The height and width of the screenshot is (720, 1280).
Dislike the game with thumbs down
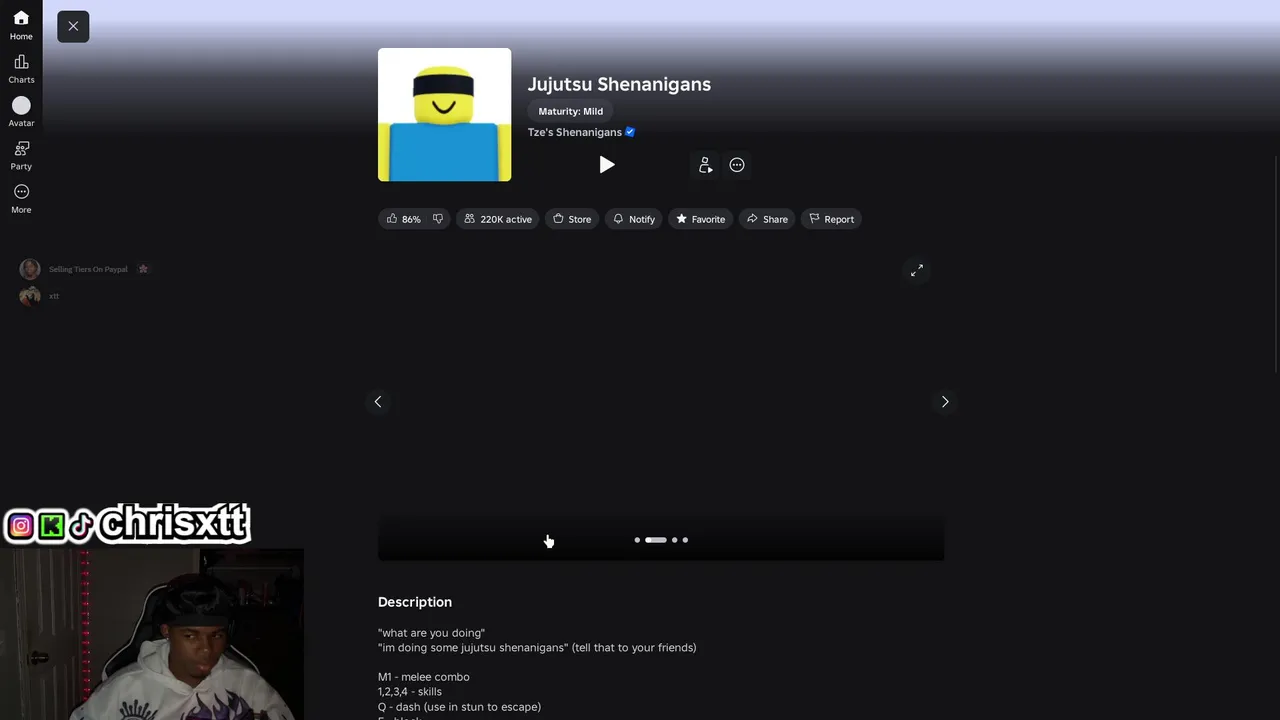point(438,219)
